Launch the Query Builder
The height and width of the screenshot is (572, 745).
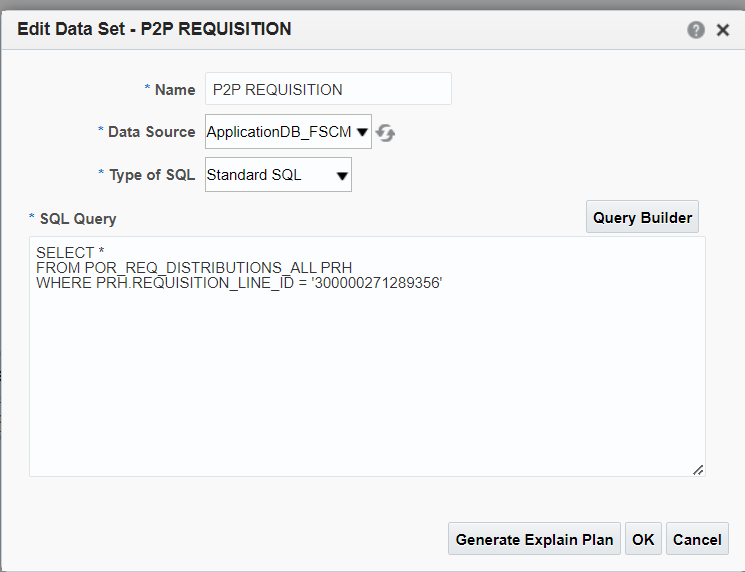point(642,217)
